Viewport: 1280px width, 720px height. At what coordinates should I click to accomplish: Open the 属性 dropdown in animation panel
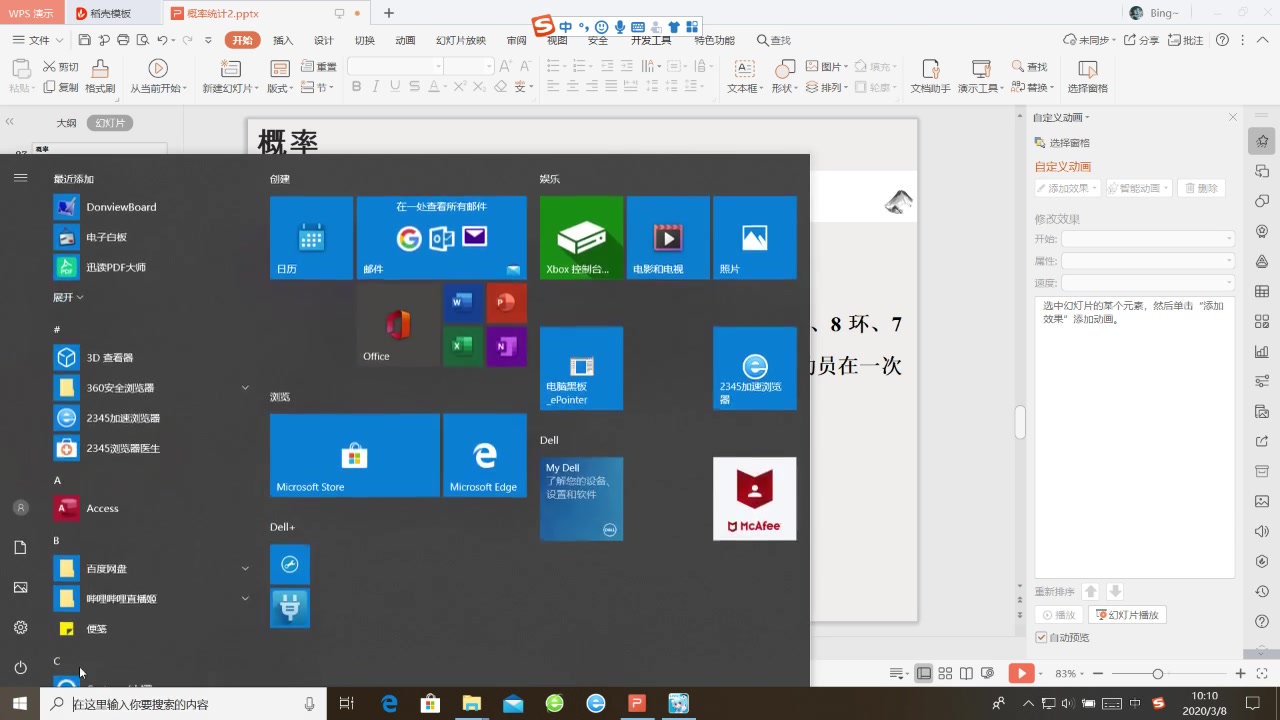click(1147, 261)
